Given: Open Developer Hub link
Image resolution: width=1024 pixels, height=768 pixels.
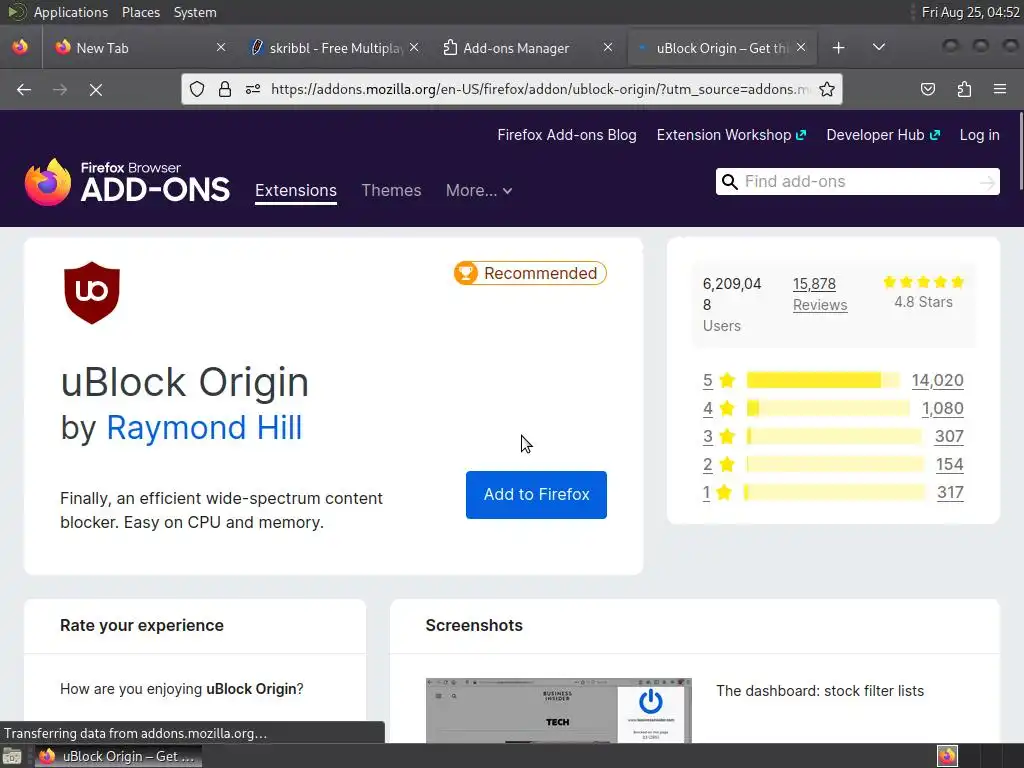Looking at the screenshot, I should pos(883,135).
